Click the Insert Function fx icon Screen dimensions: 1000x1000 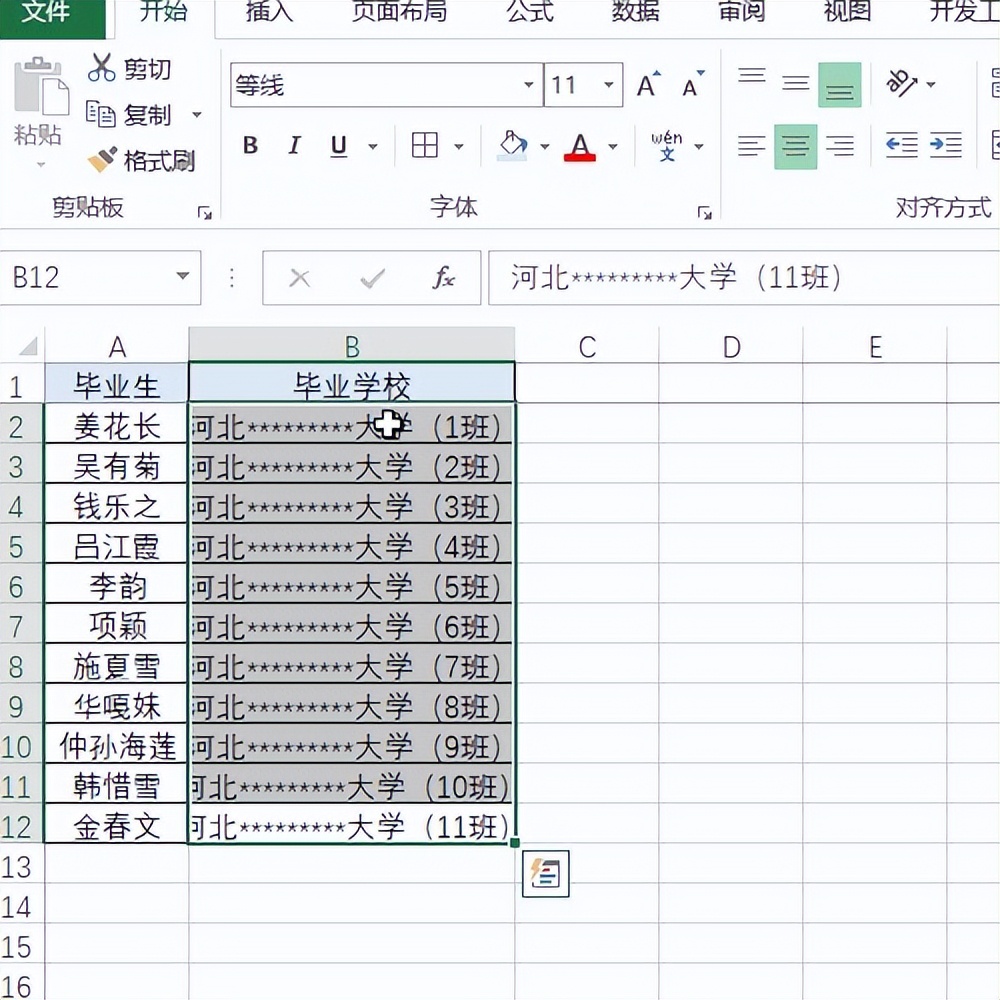point(447,277)
